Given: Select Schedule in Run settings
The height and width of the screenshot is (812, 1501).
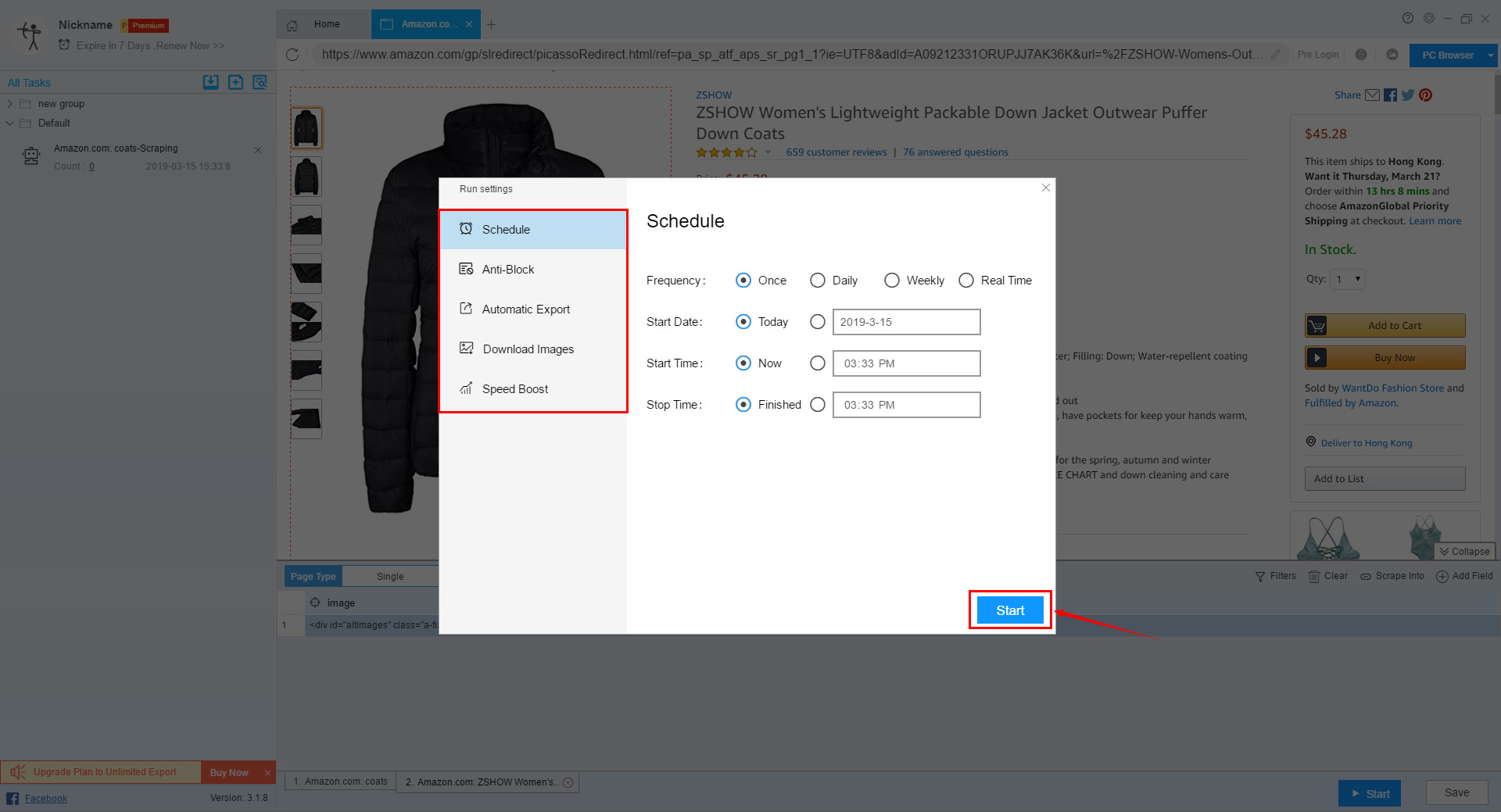Looking at the screenshot, I should pyautogui.click(x=533, y=229).
